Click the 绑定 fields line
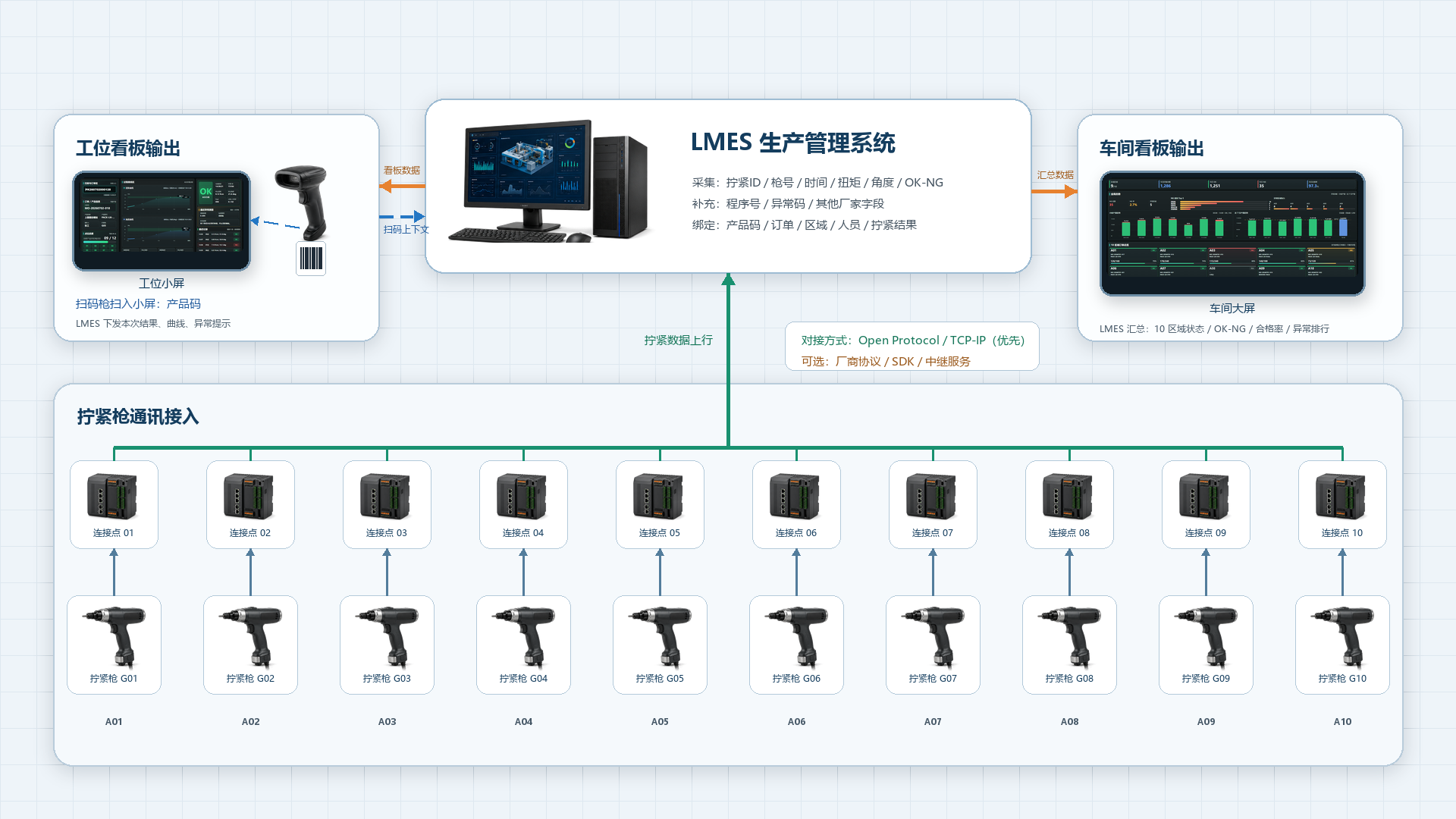 click(x=805, y=225)
